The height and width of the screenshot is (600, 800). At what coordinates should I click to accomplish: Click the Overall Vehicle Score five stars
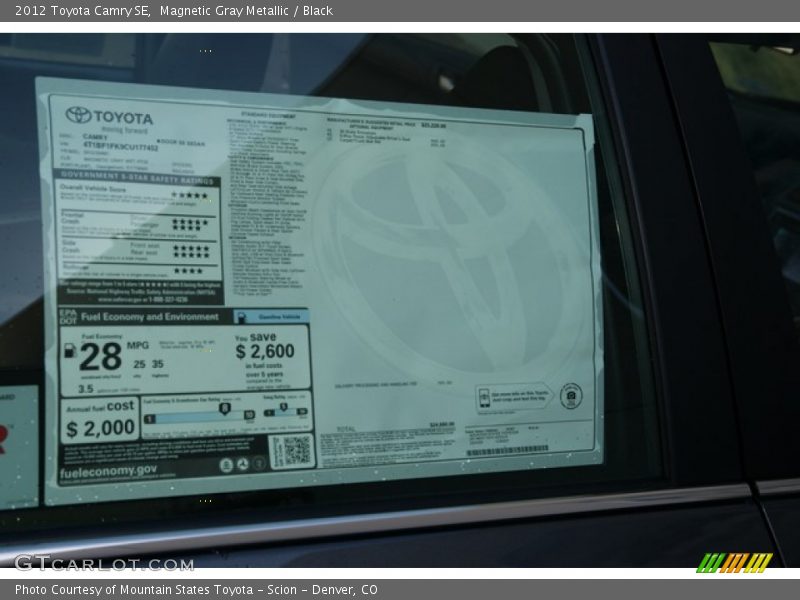pos(190,195)
